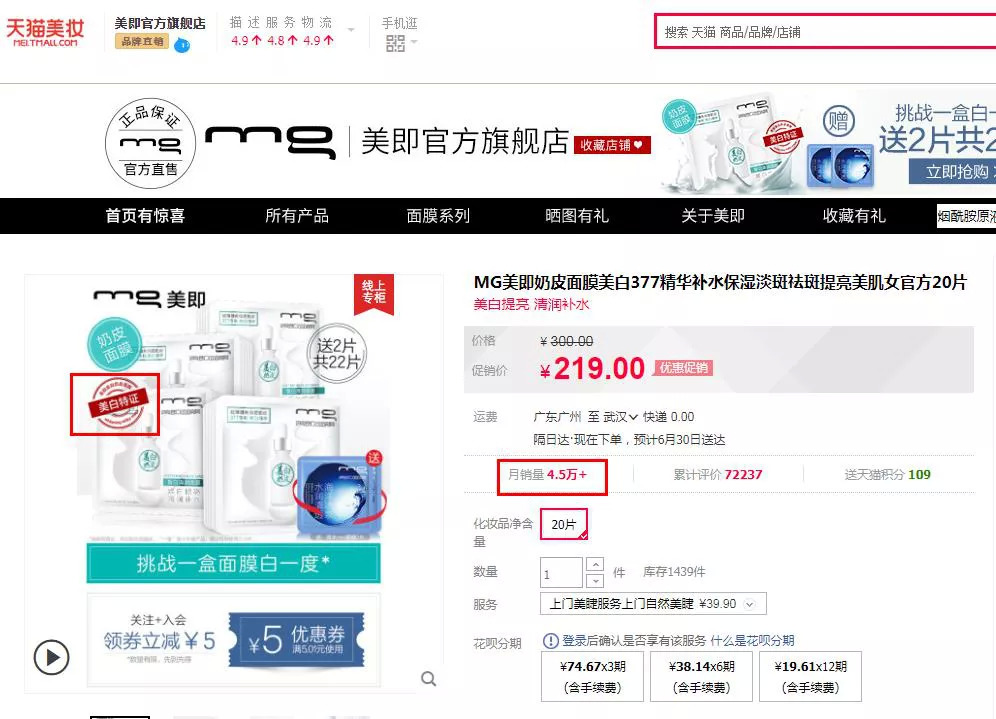Click the main product image
Image resolution: width=996 pixels, height=719 pixels.
(233, 483)
